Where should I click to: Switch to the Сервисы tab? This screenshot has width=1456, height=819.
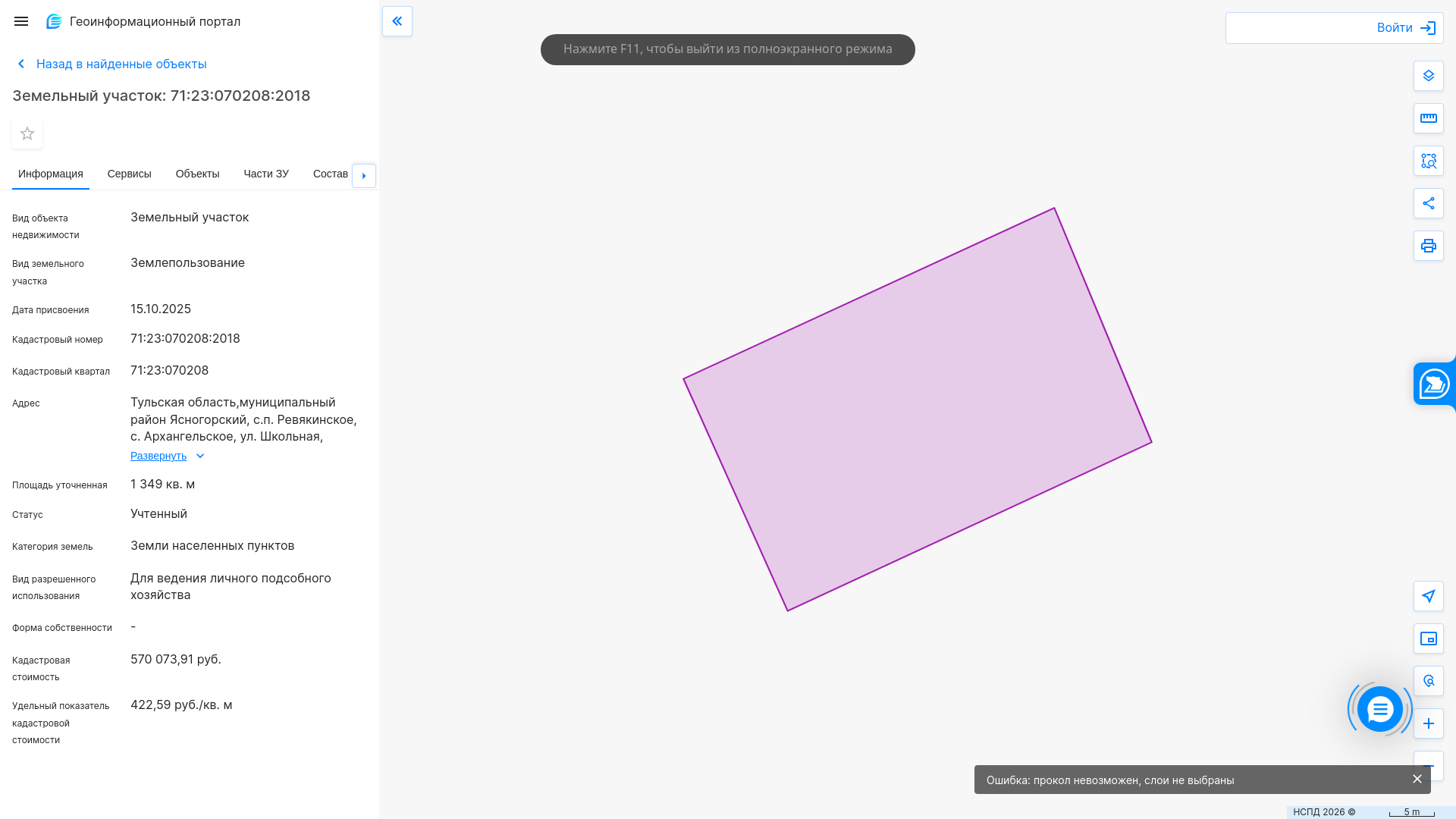point(129,174)
